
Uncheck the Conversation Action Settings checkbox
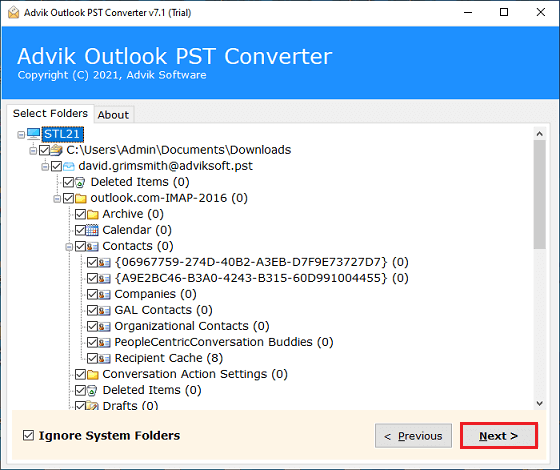pyautogui.click(x=80, y=374)
